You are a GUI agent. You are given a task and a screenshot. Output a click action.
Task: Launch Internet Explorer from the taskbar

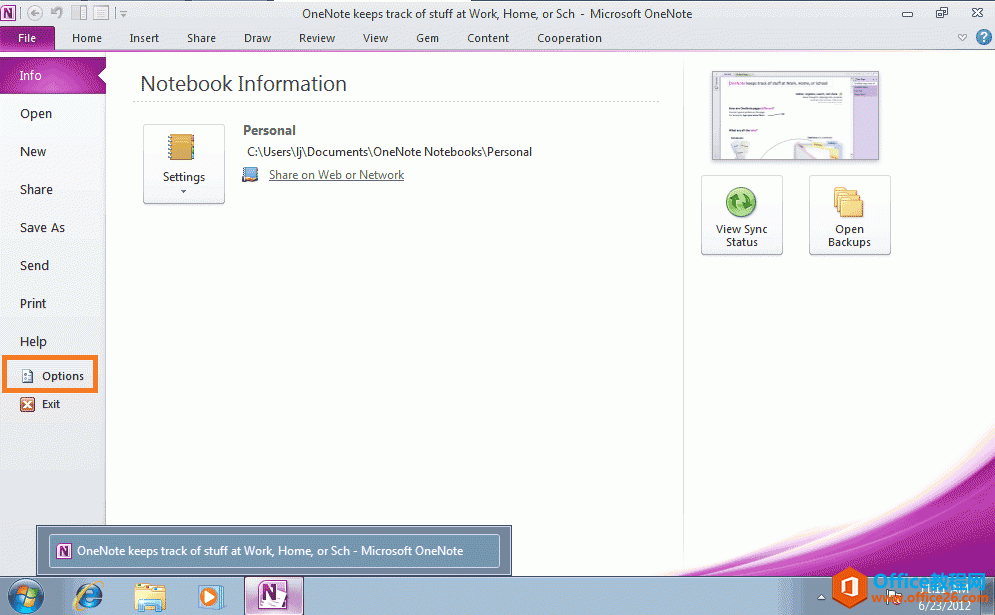(87, 595)
